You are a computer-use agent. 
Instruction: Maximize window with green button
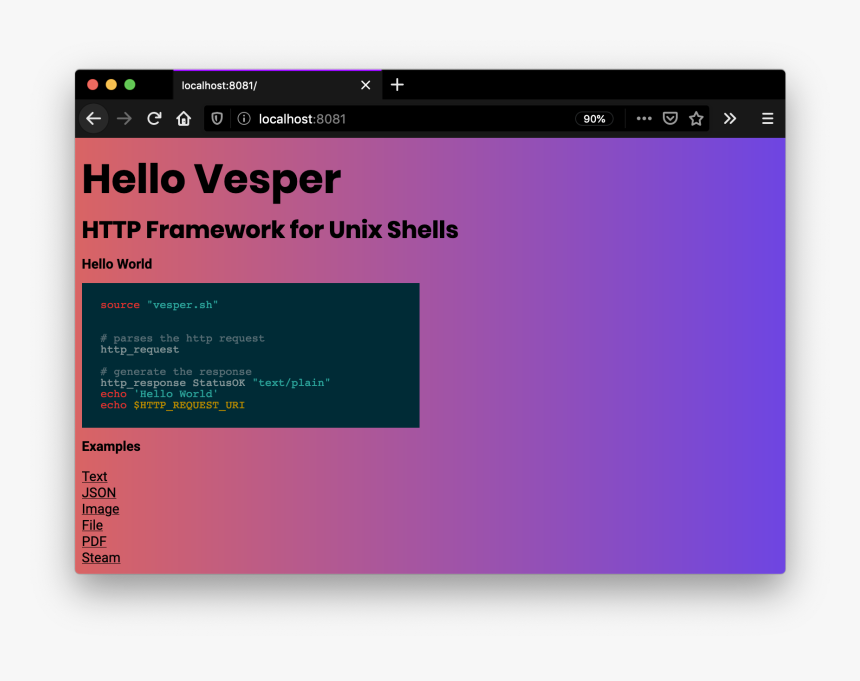pyautogui.click(x=130, y=84)
